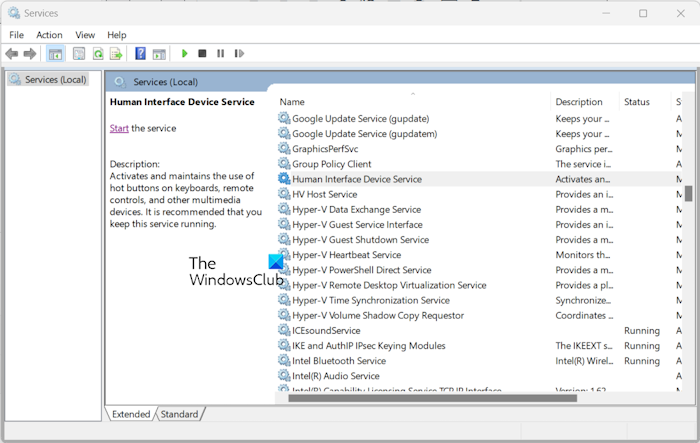Click the Human Interface Device Service heading

[x=182, y=102]
